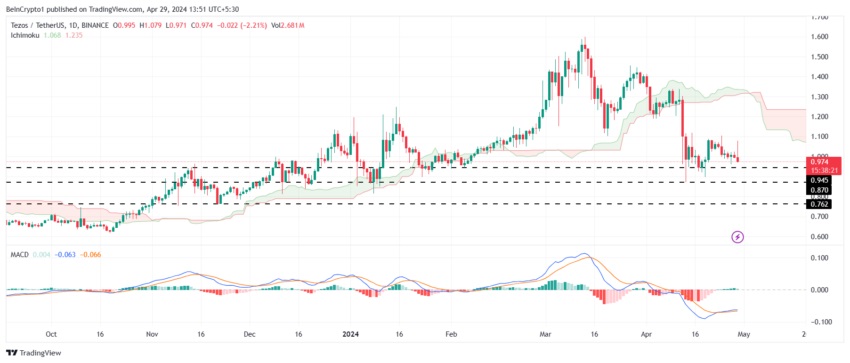Click the 0.600 price axis label
This screenshot has width=850, height=363.
[x=819, y=237]
